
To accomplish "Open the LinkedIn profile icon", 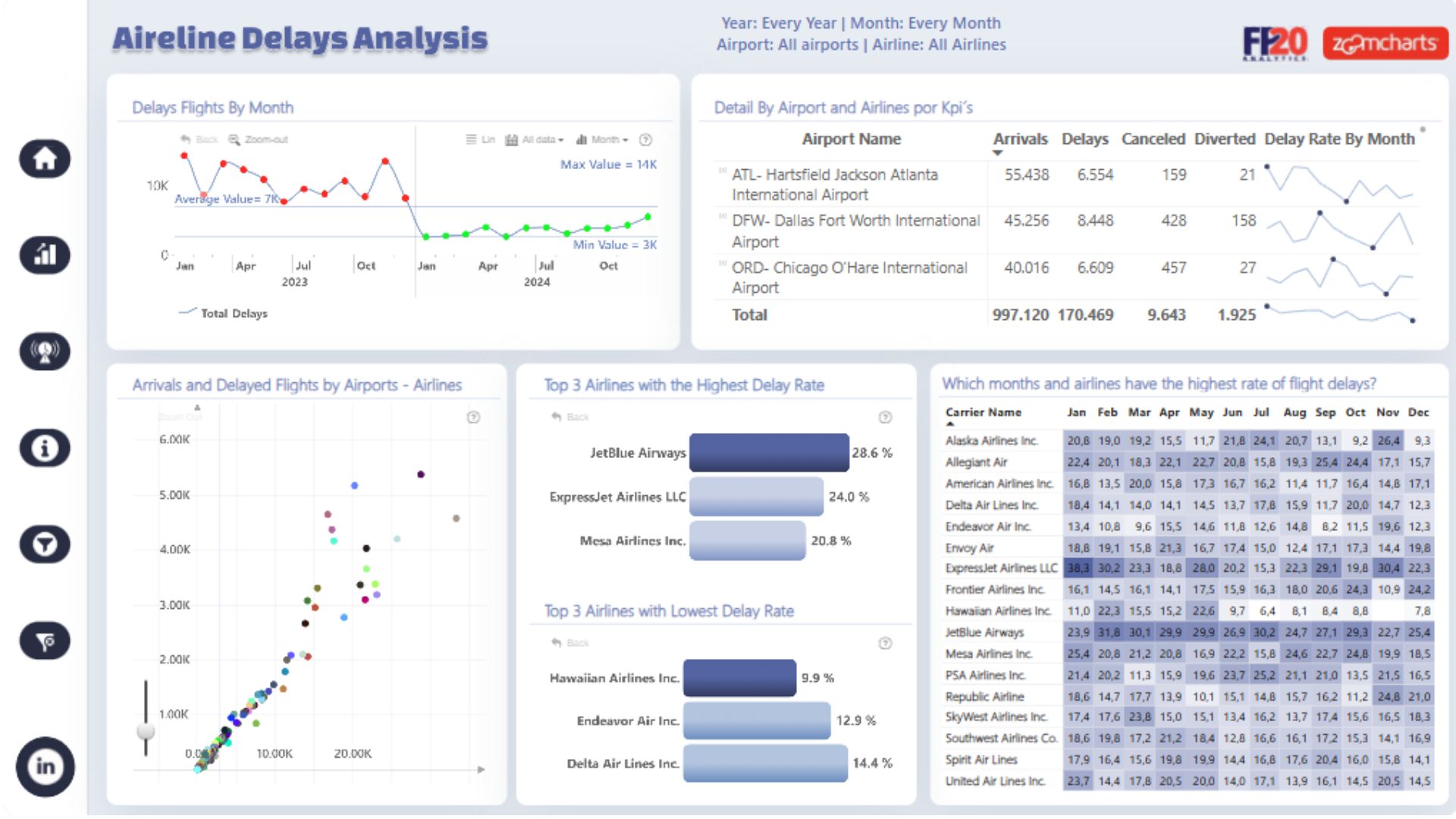I will [45, 767].
